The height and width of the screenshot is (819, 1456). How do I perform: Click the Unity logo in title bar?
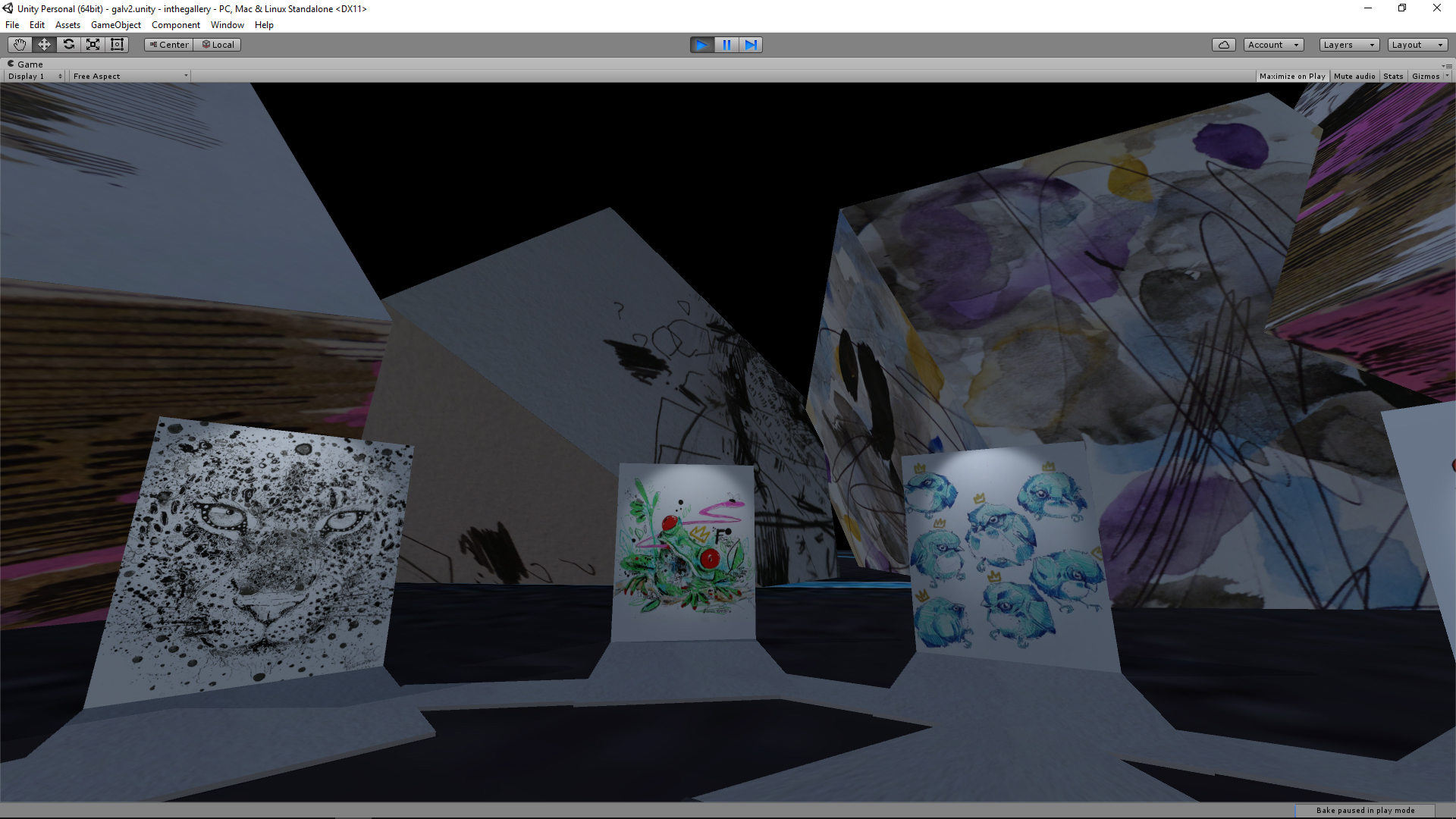[x=8, y=8]
